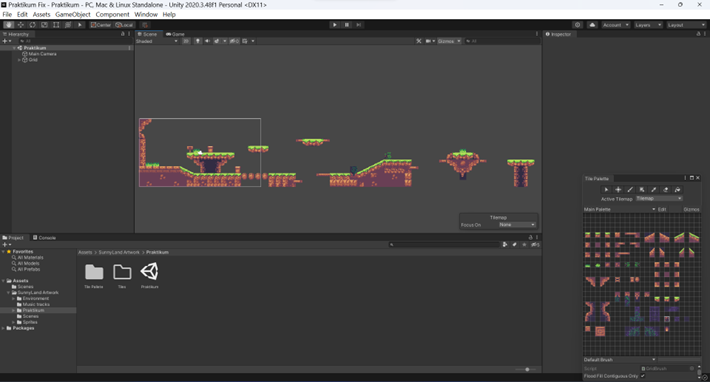Click the Edit button in Tile Palette
This screenshot has height=382, width=710.
662,209
